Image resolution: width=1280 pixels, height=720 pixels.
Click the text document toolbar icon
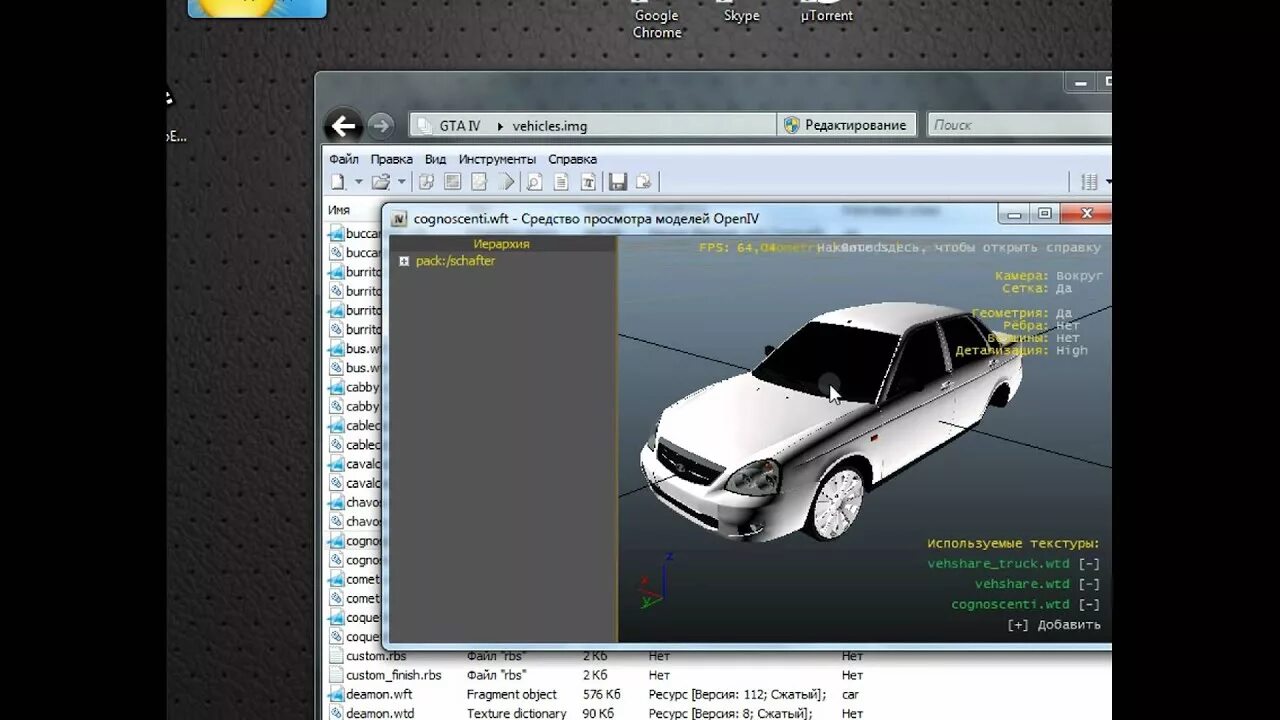[561, 182]
